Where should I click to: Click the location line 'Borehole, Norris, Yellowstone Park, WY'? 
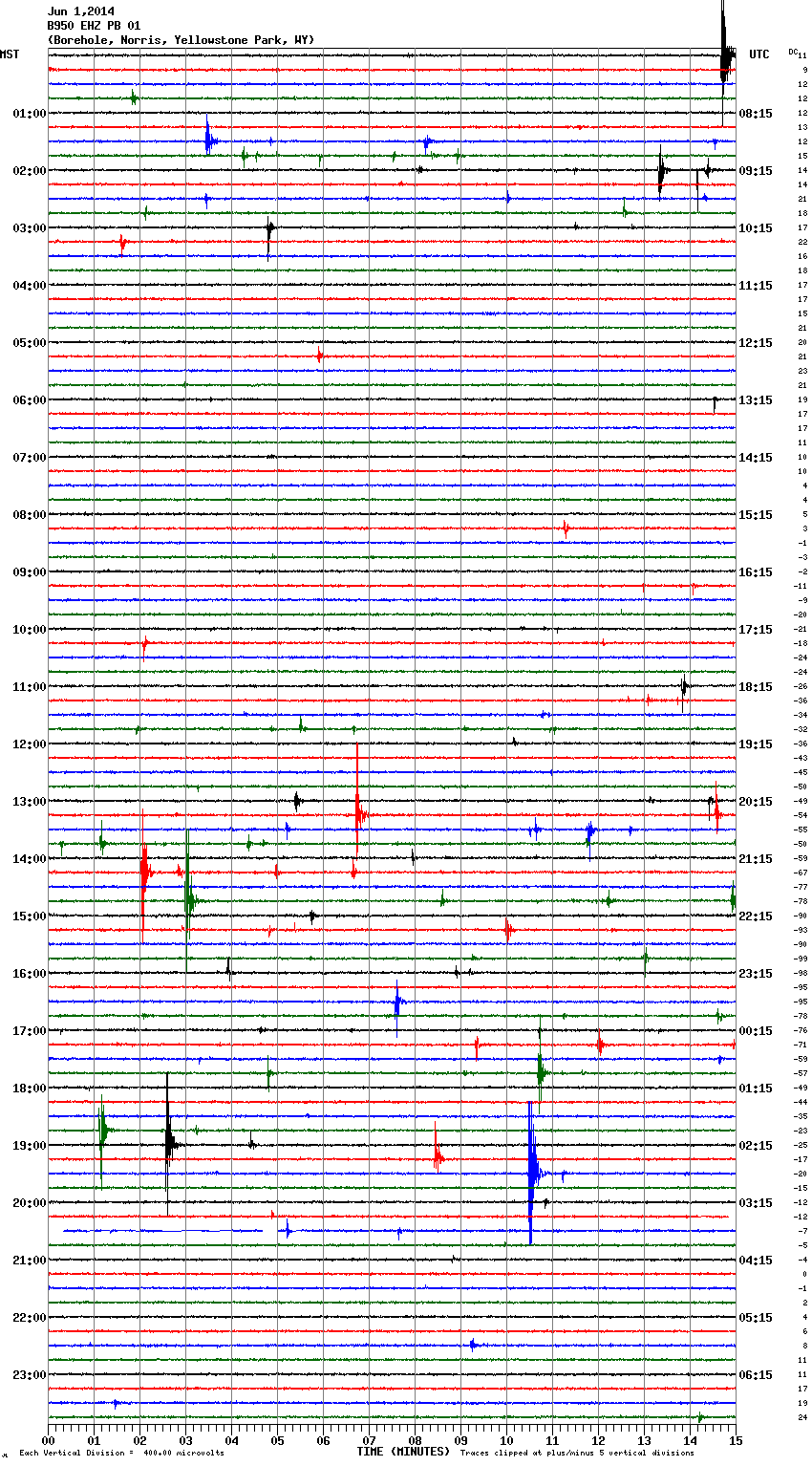[181, 40]
